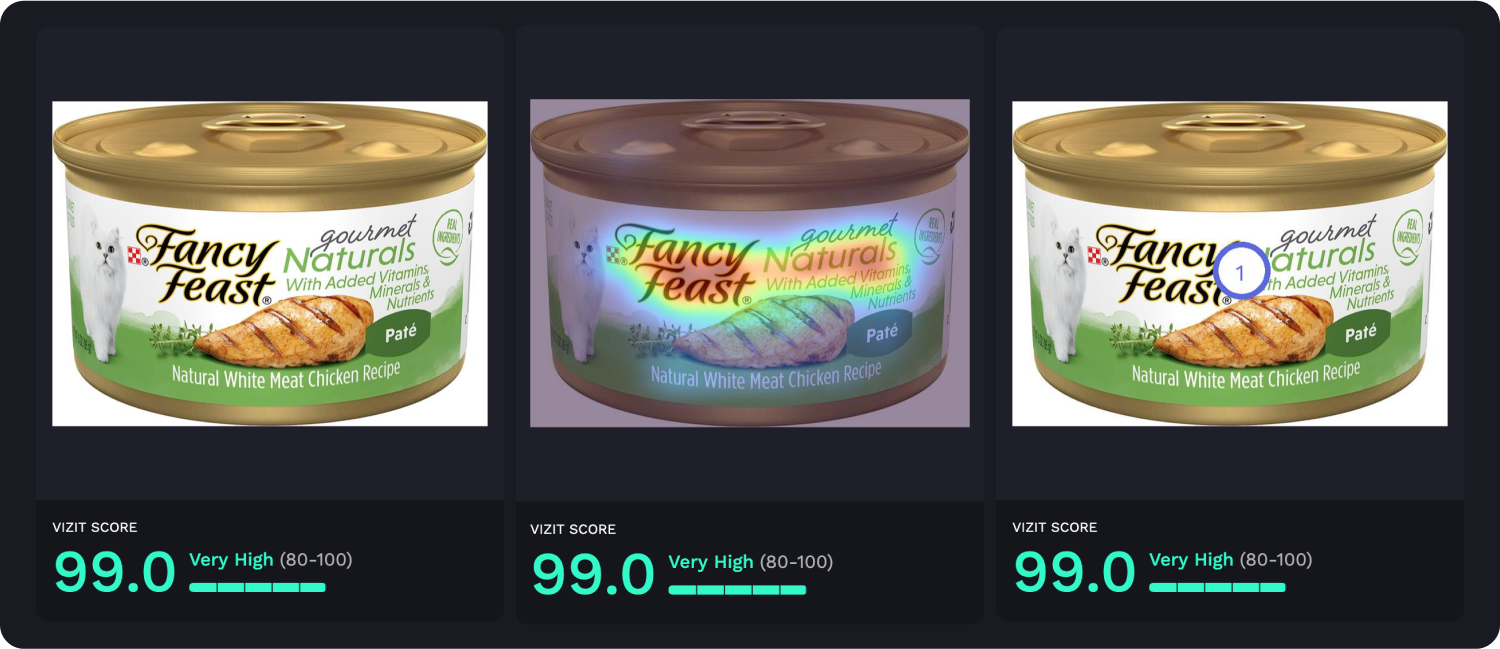Viewport: 1500px width, 649px height.
Task: Open the original Fancy Feast image, left card
Action: [x=270, y=264]
